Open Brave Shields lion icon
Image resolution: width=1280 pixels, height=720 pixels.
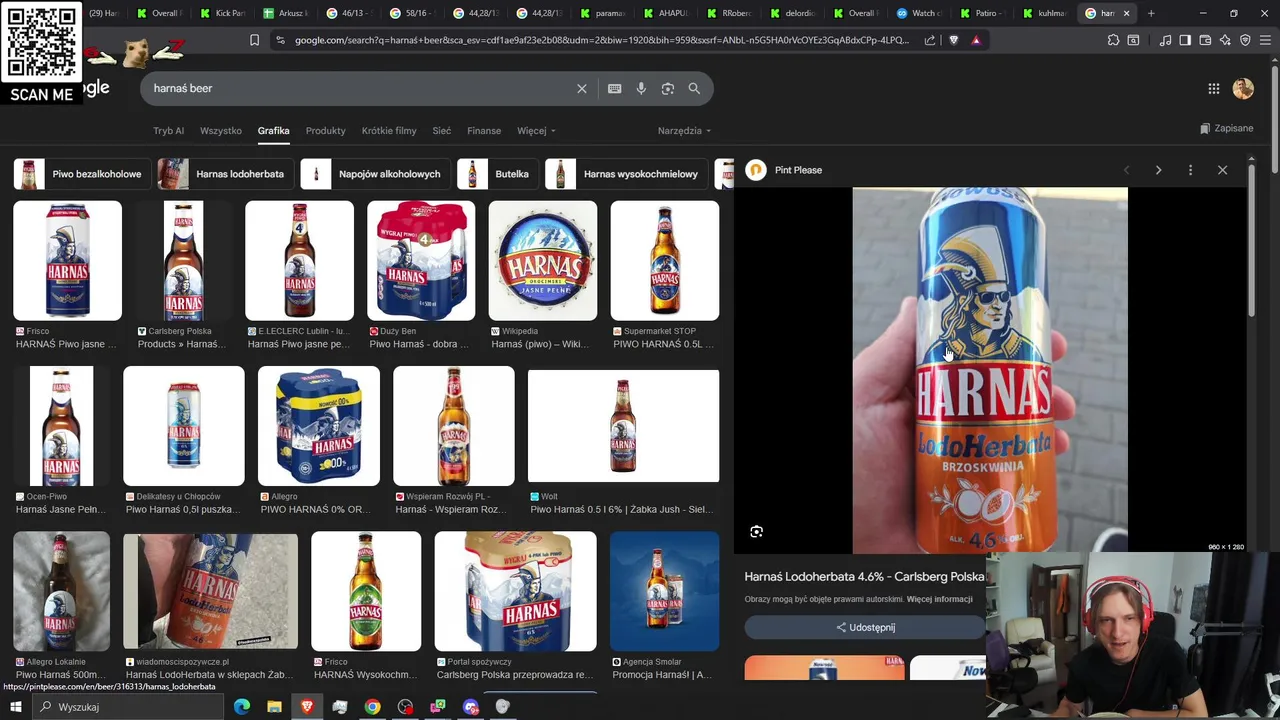(953, 40)
